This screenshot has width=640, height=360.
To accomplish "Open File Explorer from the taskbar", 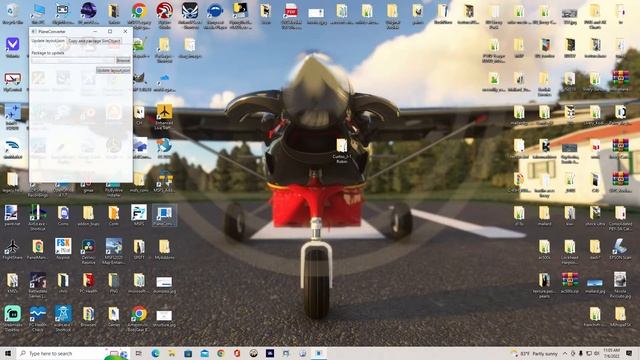I will pos(172,353).
